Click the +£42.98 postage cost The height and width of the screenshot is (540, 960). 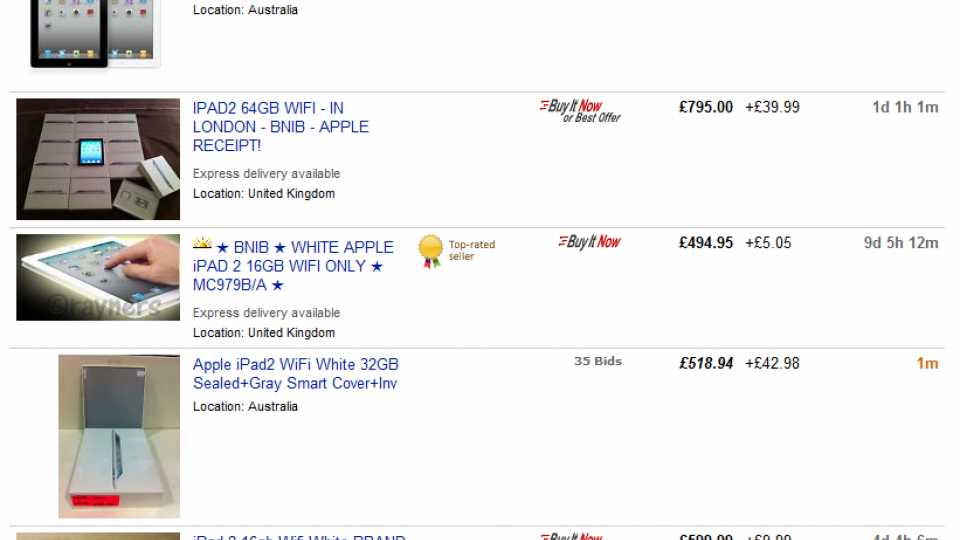(772, 364)
